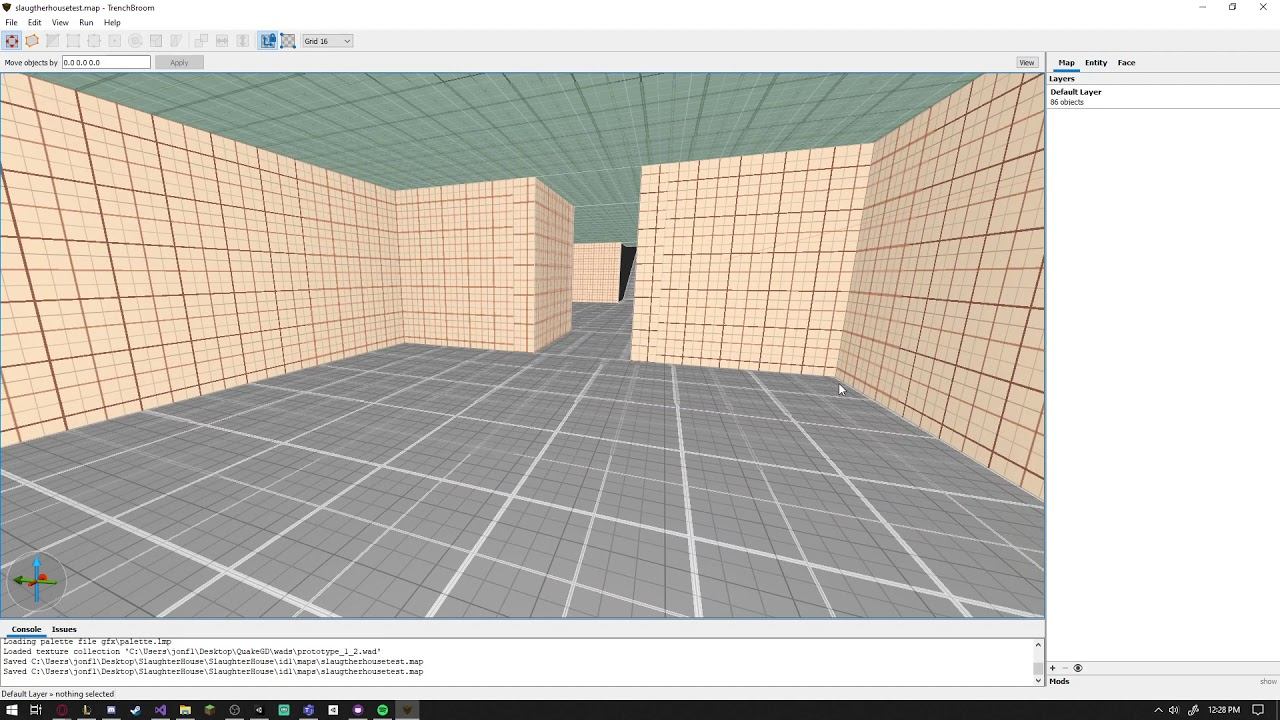Click the '86 objects' layer text
The height and width of the screenshot is (720, 1280).
pyautogui.click(x=1067, y=102)
